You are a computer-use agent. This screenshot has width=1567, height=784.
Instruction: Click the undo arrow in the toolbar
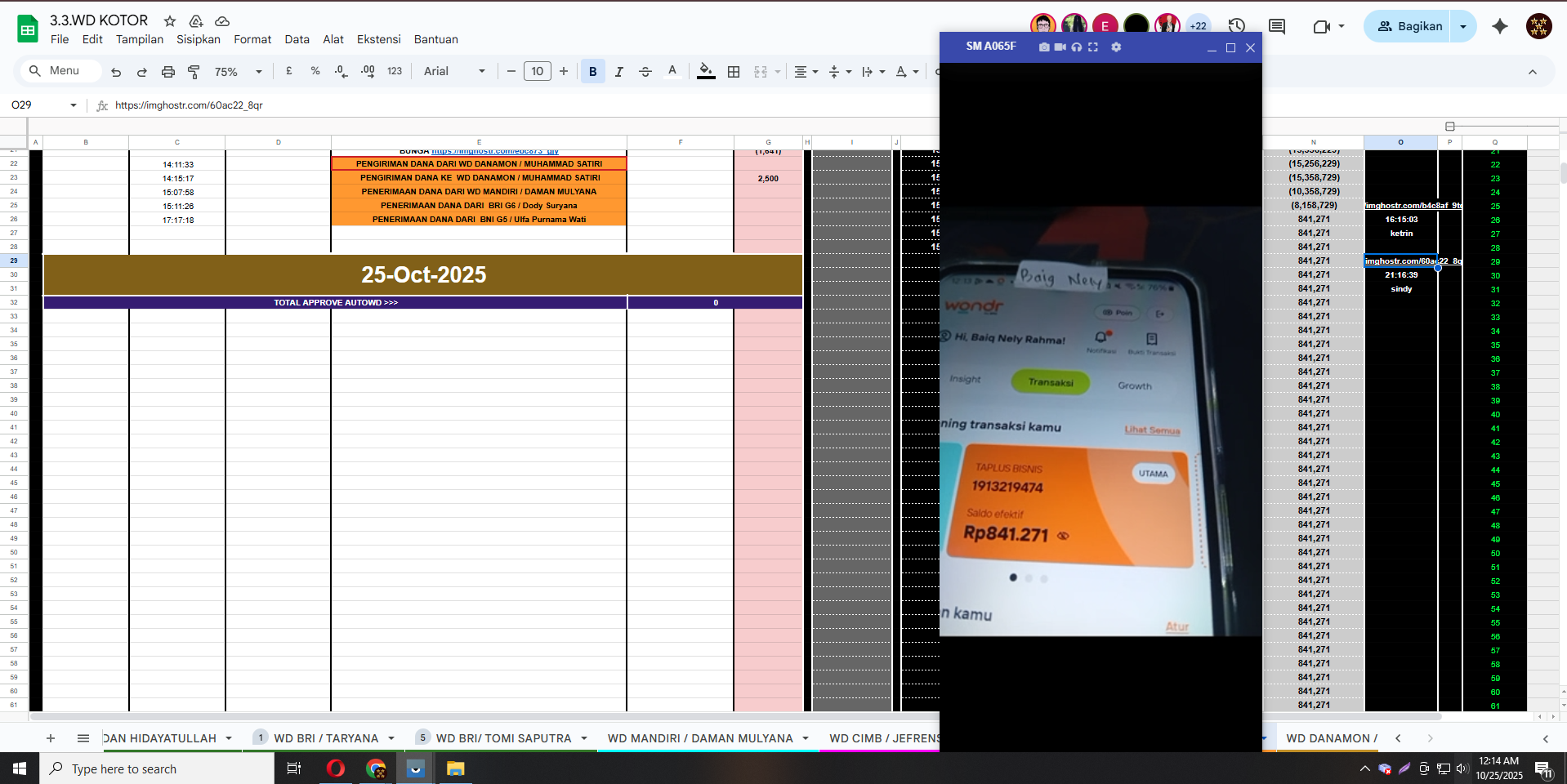[116, 72]
